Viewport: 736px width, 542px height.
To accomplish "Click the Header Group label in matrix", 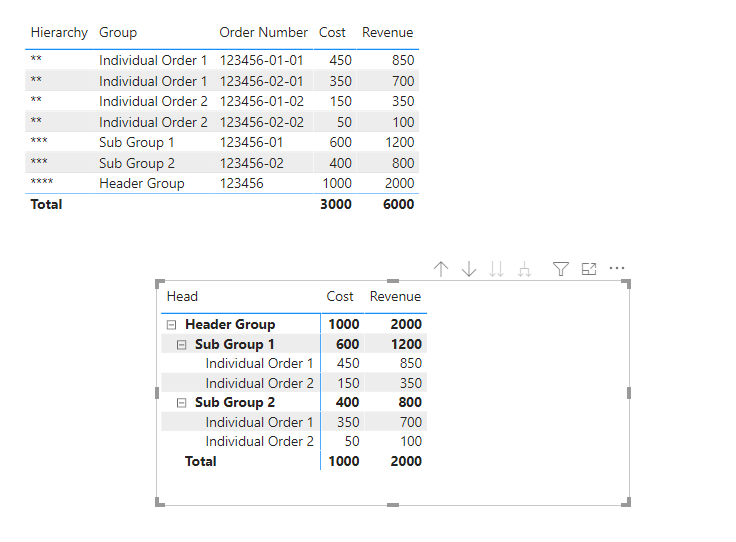I will click(x=230, y=325).
